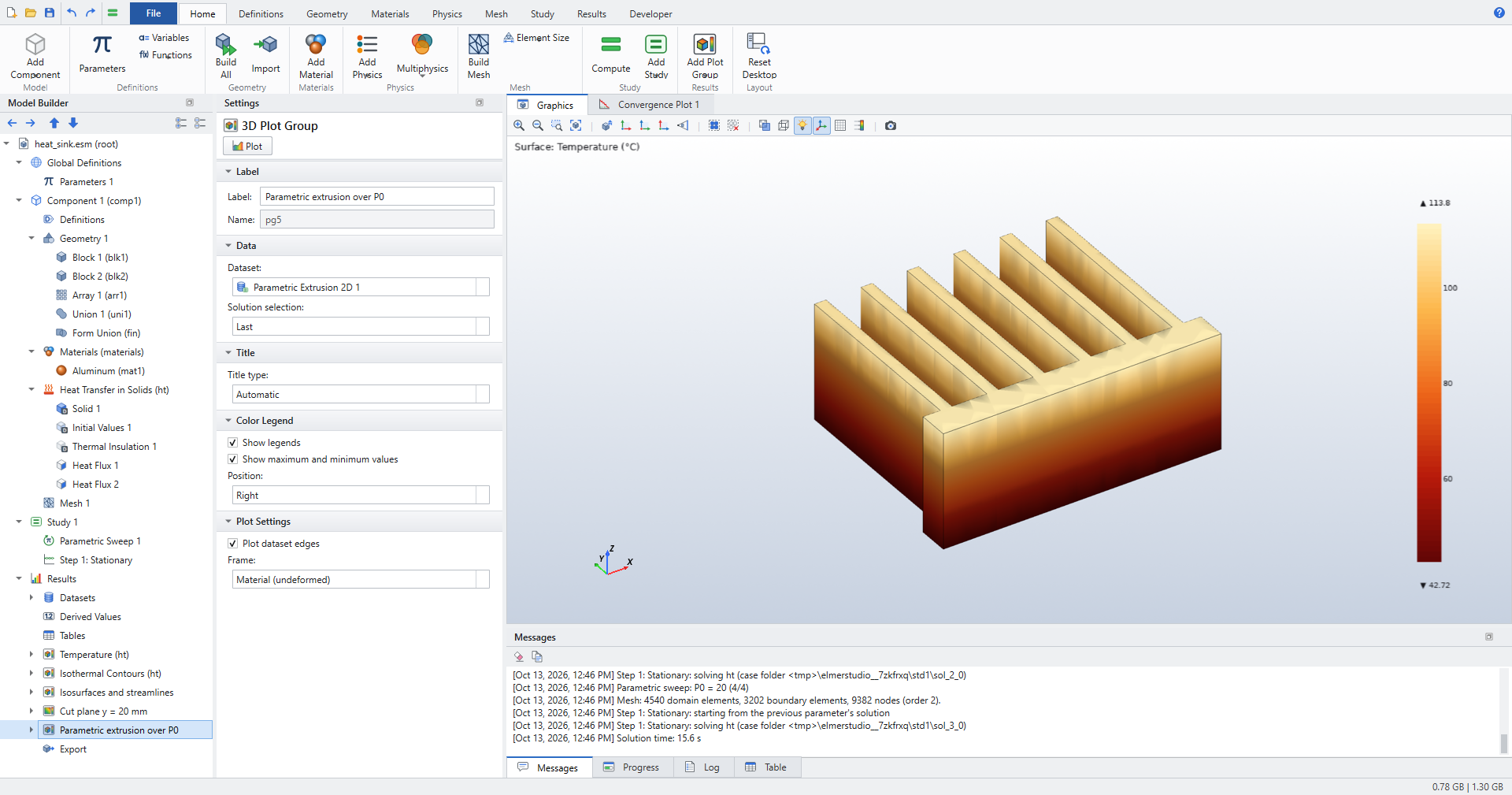Open the Geometry ribbon tab

coord(327,14)
